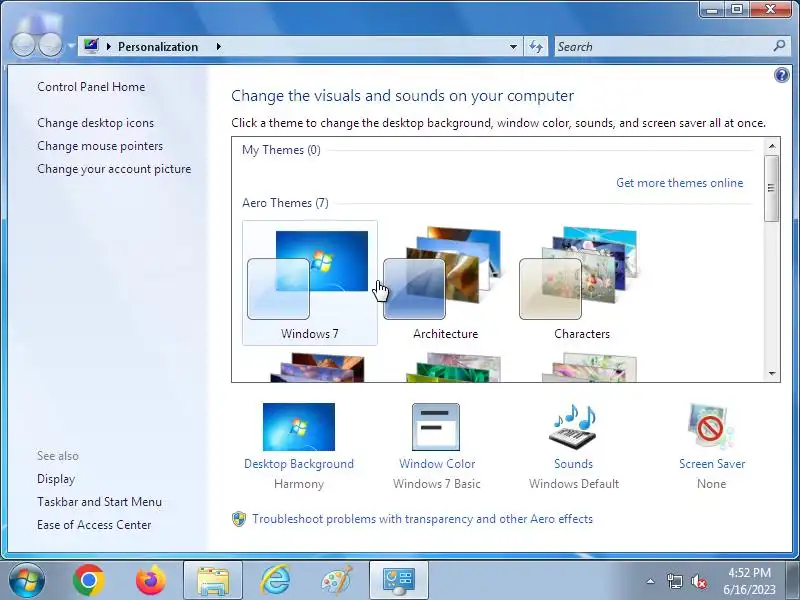Click the shield icon beside Troubleshoot link
Viewport: 800px width, 600px height.
(239, 519)
